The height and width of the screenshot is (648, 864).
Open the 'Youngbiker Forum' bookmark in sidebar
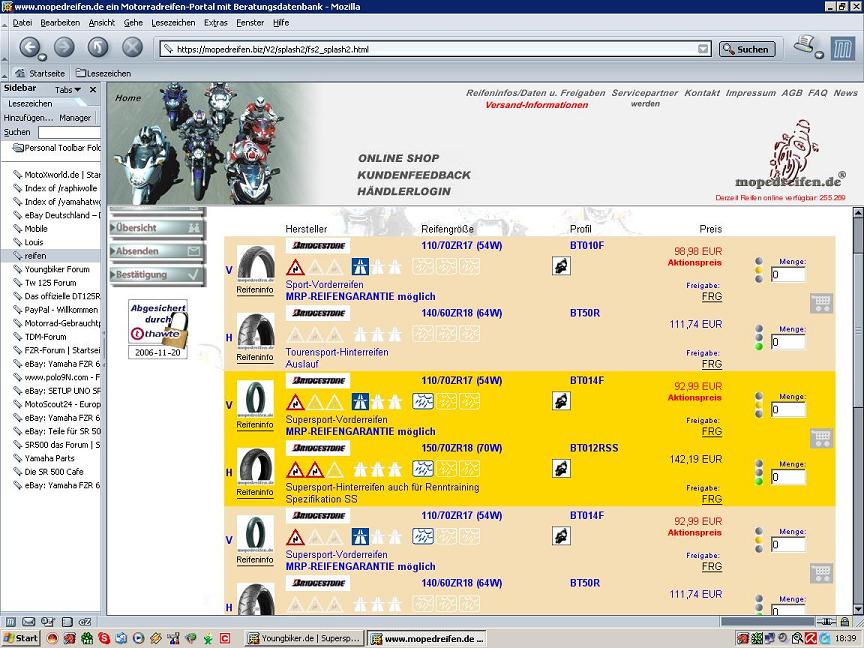[57, 269]
